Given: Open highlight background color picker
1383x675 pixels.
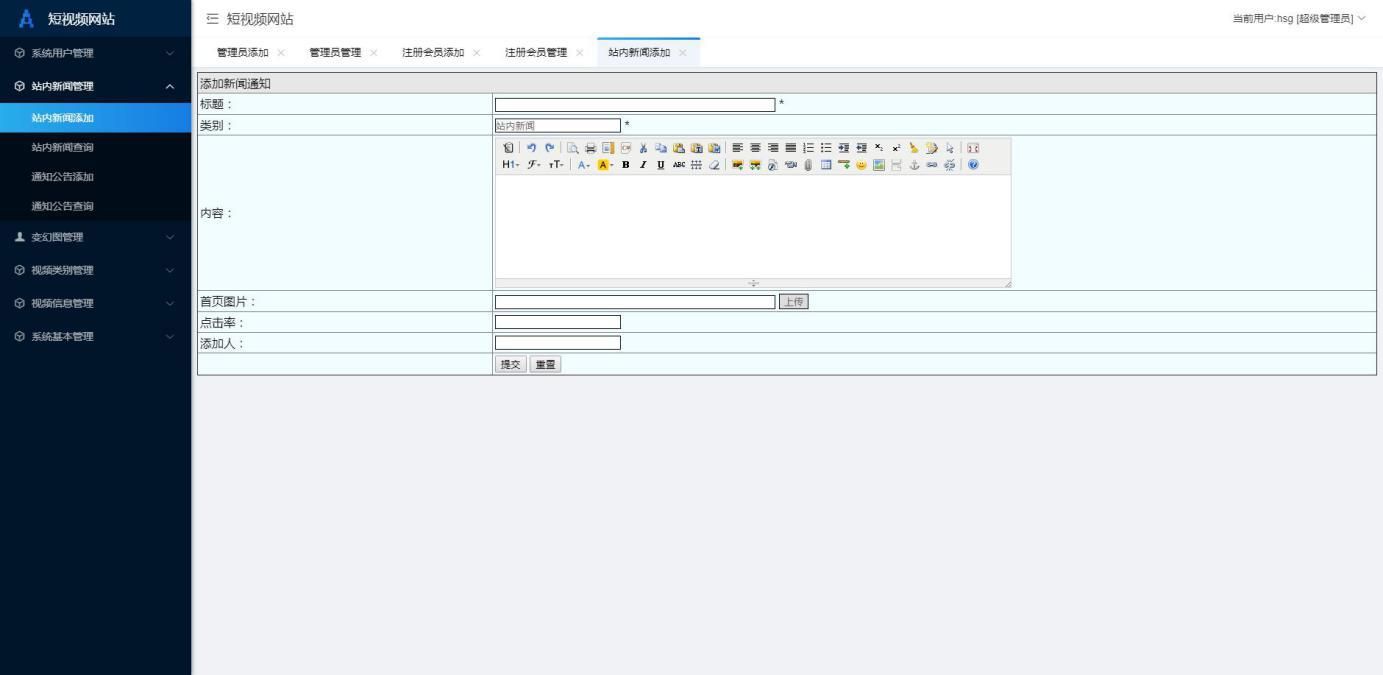Looking at the screenshot, I should 605,164.
